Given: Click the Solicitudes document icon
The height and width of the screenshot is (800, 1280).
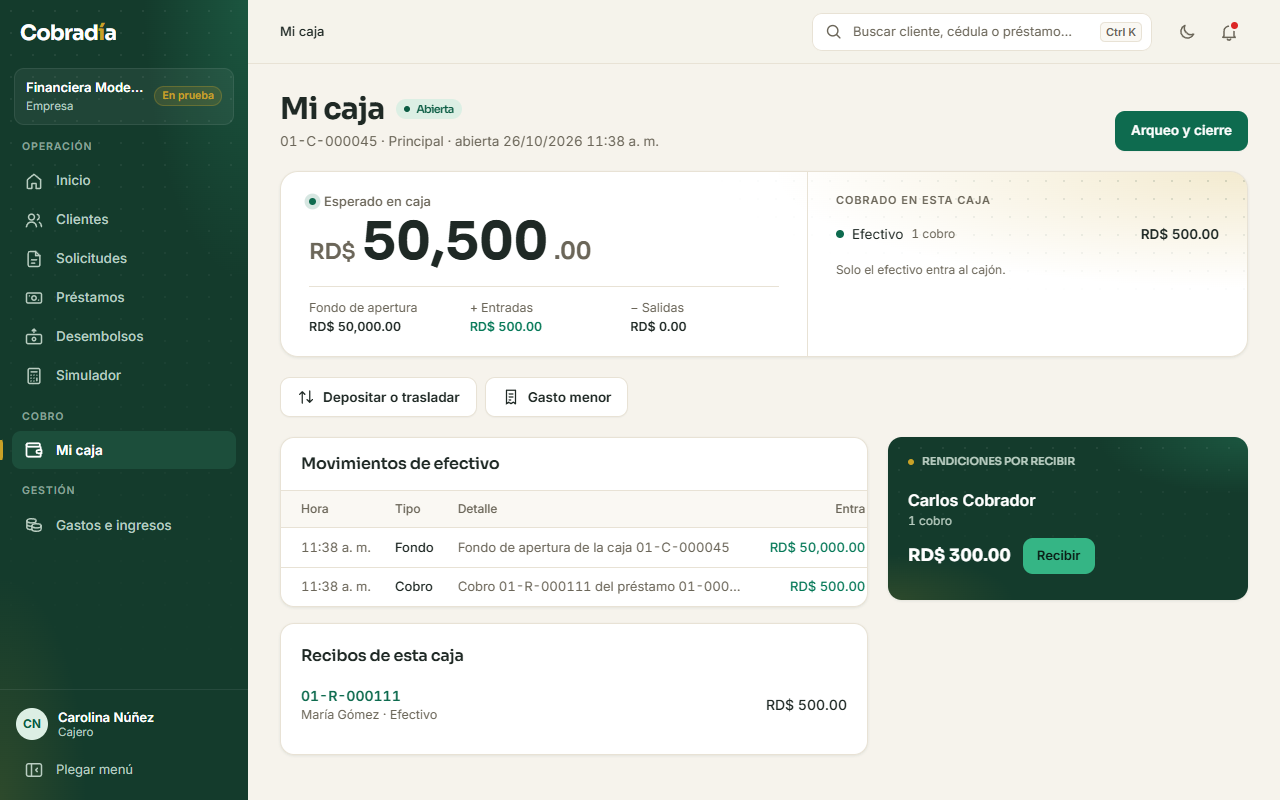Looking at the screenshot, I should (x=34, y=259).
